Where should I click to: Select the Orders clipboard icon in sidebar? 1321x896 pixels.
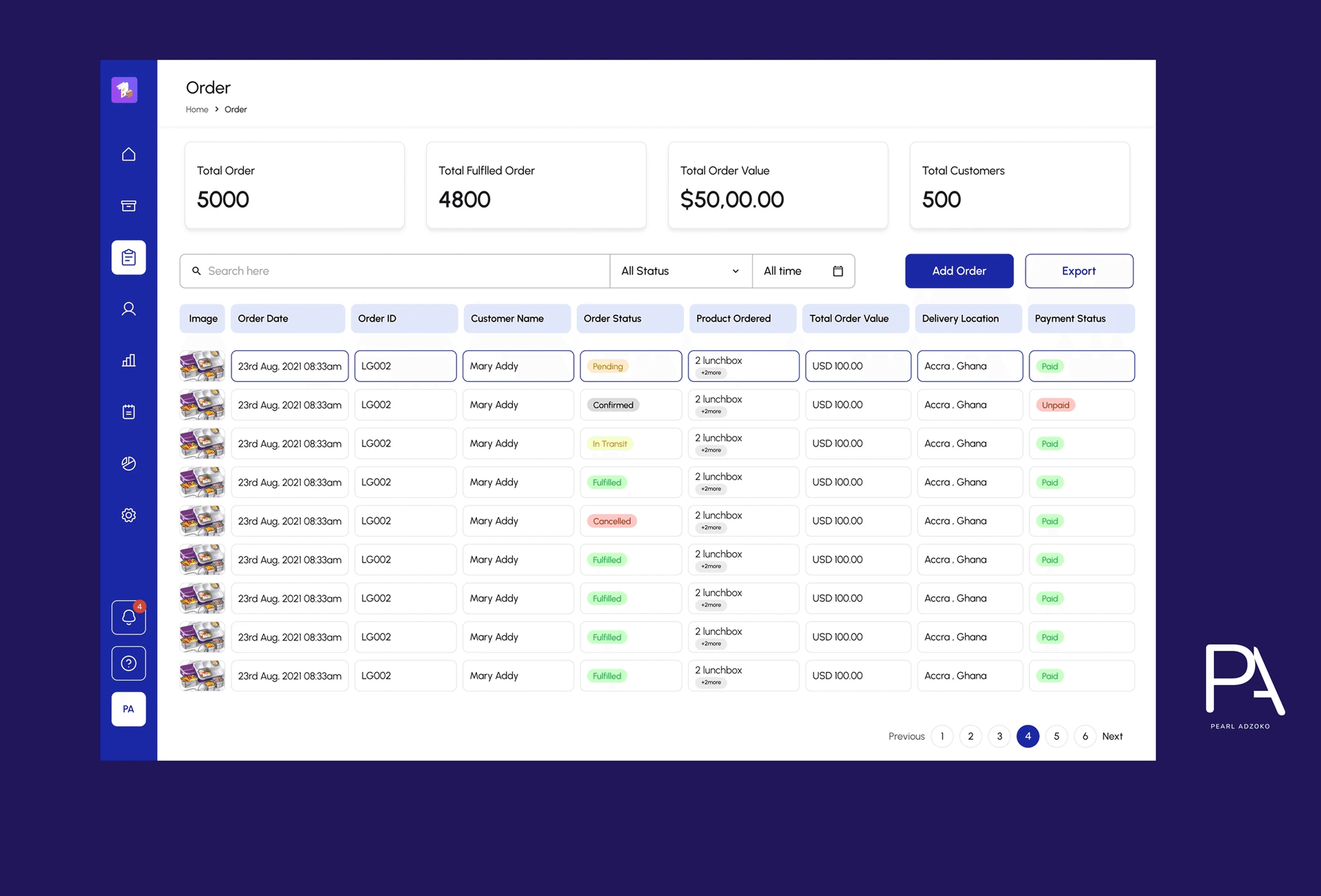point(128,257)
